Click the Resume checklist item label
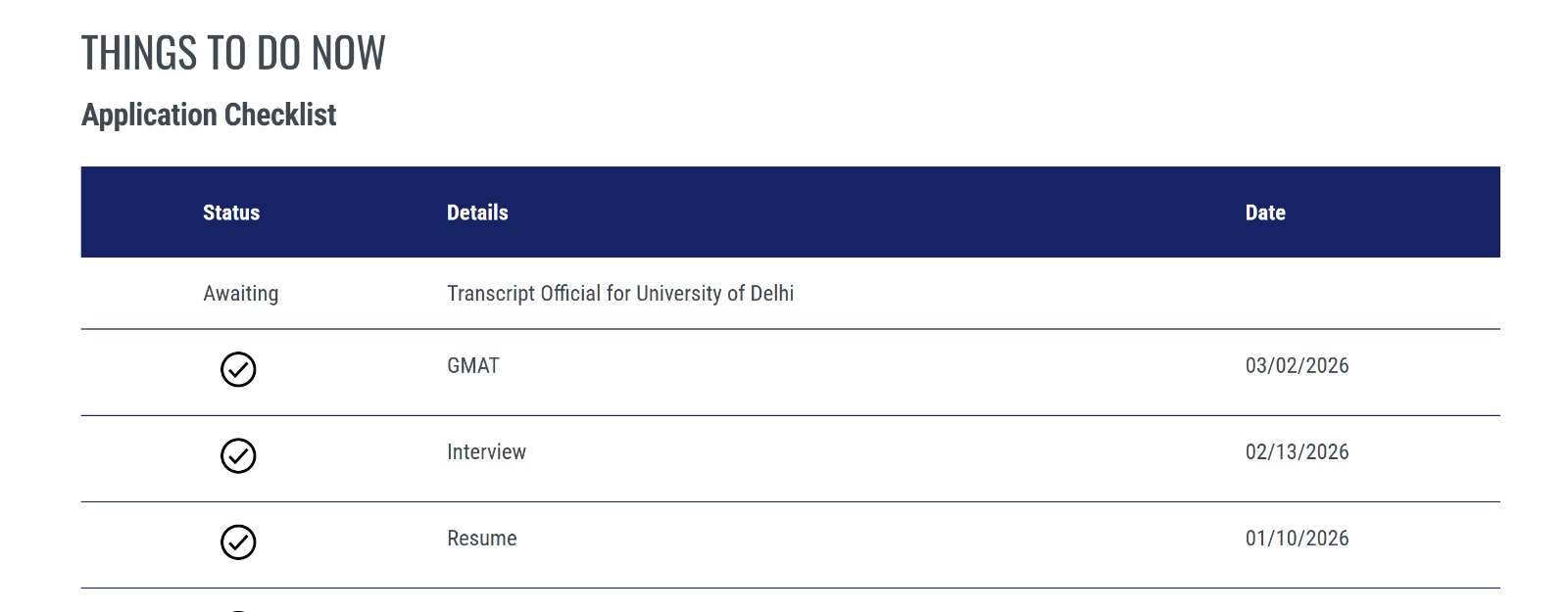This screenshot has height=612, width=1568. (x=482, y=539)
